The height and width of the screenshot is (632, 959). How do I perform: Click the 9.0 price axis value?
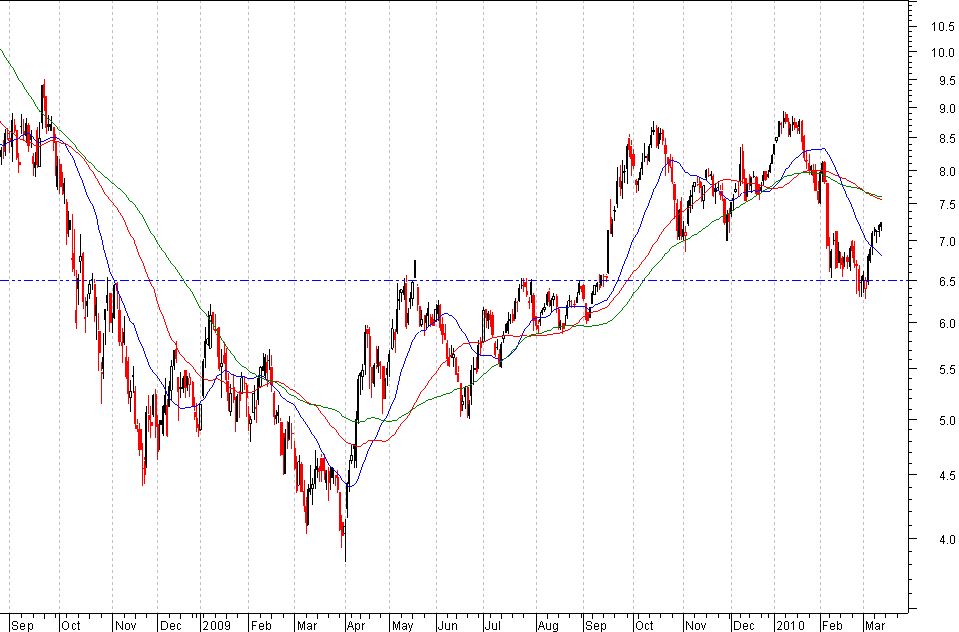pyautogui.click(x=946, y=109)
